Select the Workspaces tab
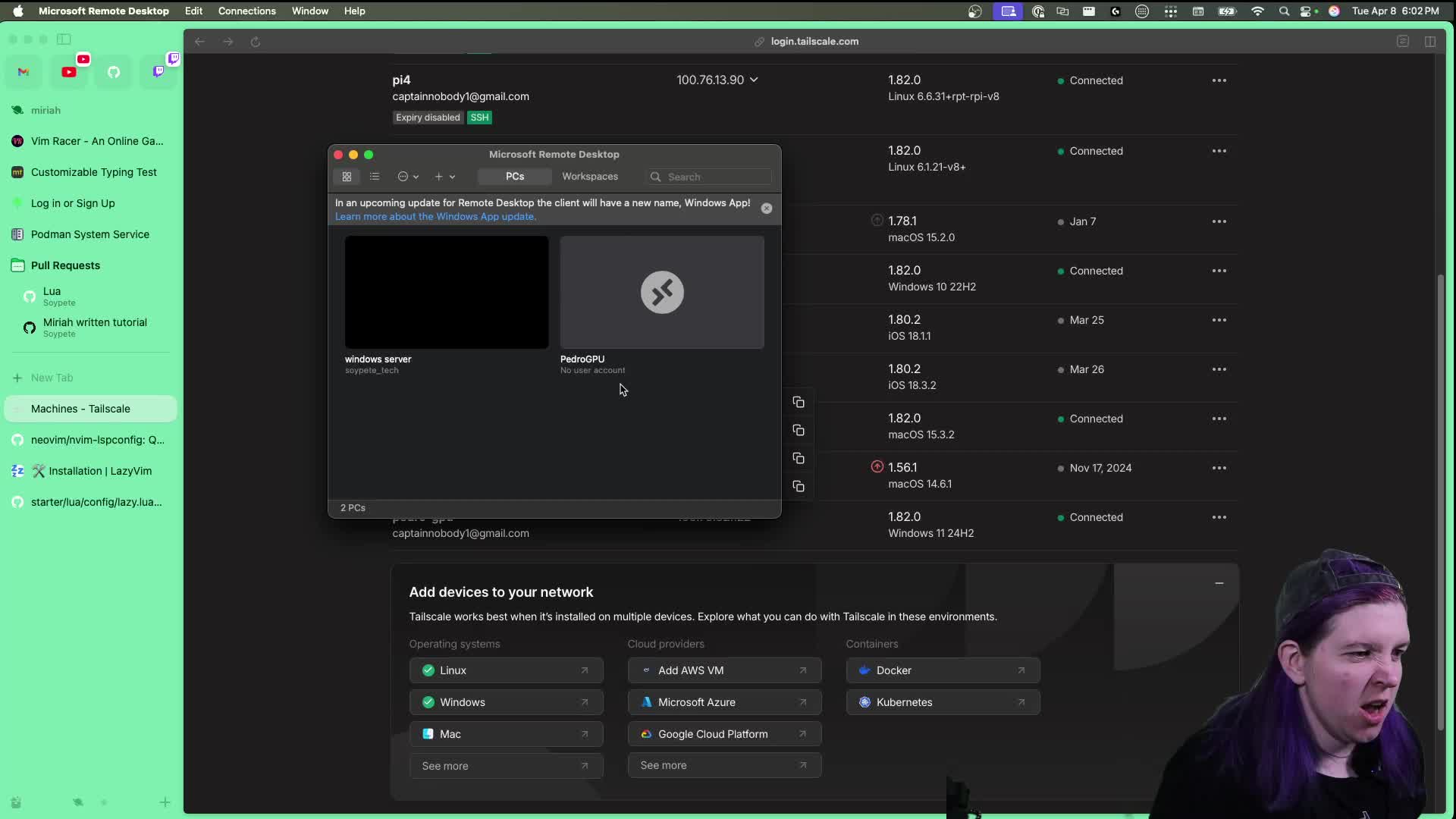This screenshot has height=819, width=1456. pyautogui.click(x=590, y=177)
